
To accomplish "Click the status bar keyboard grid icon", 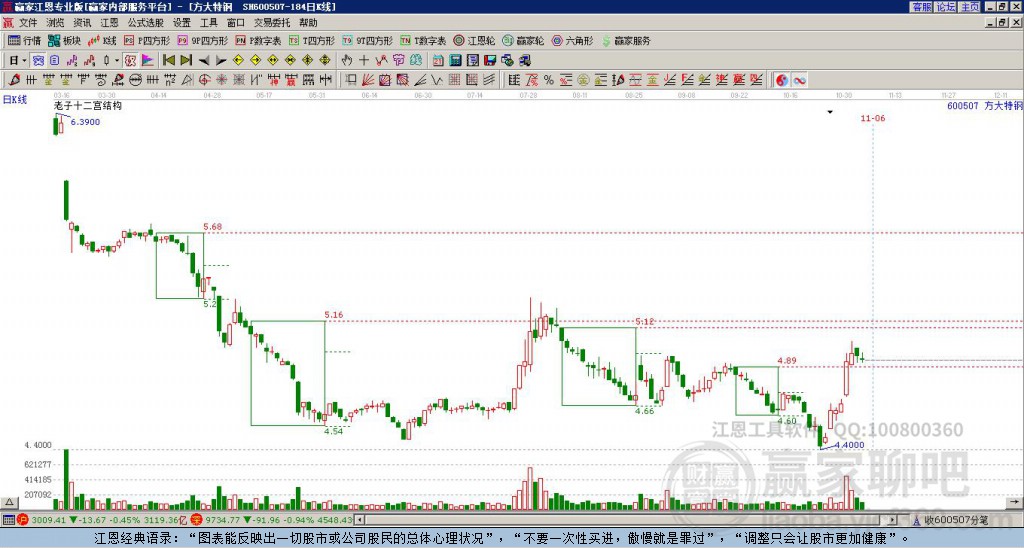I will [x=8, y=520].
